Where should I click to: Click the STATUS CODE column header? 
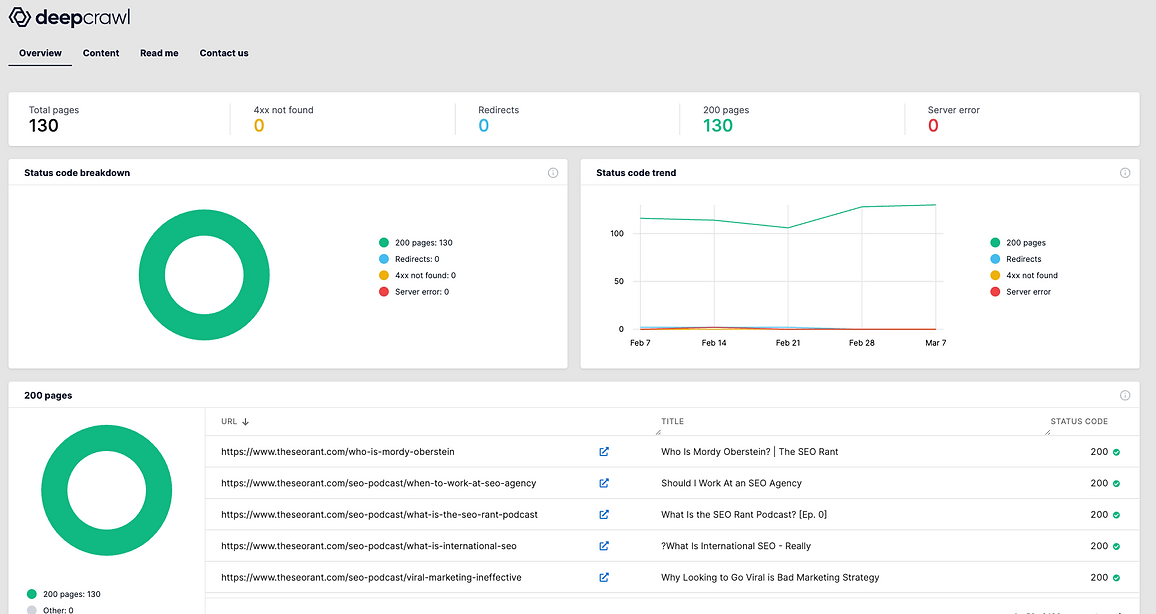1079,422
